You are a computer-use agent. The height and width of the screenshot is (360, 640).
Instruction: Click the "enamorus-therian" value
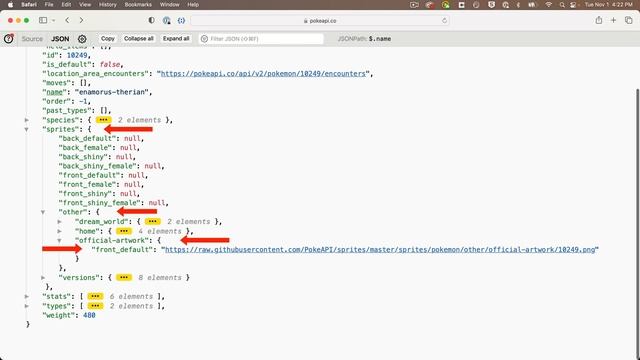(x=111, y=92)
